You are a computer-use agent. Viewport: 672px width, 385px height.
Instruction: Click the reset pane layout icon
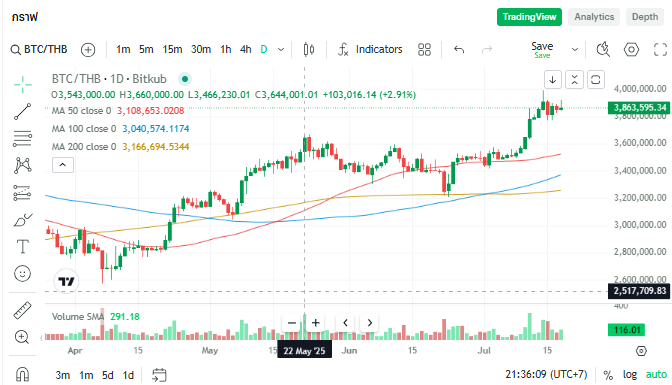coord(596,80)
